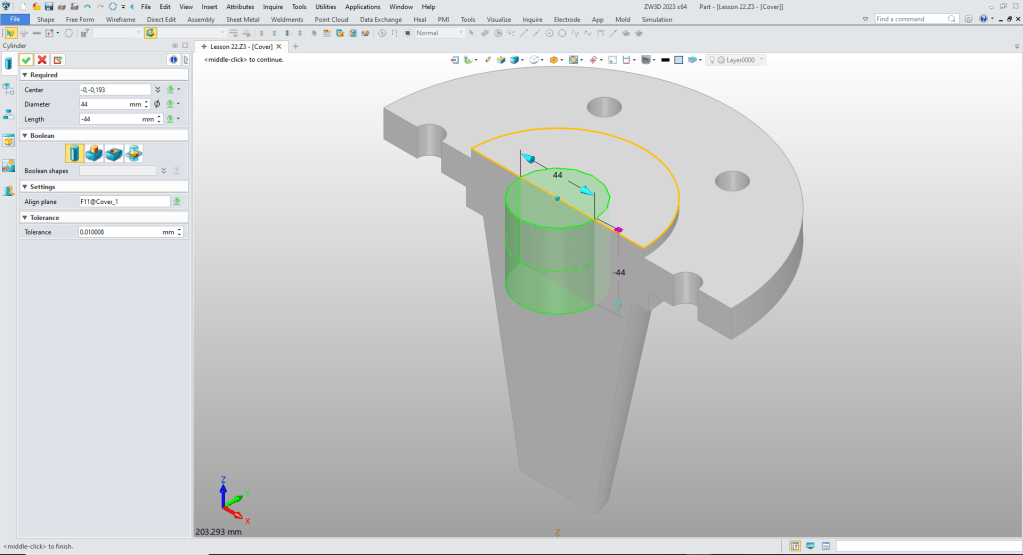
Task: Cancel the cylinder command with red X
Action: [x=42, y=60]
